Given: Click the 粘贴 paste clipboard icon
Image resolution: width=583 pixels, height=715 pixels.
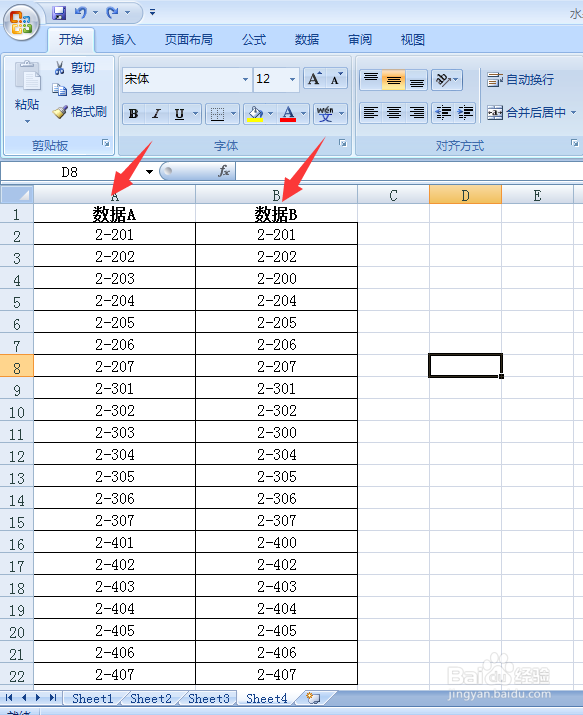Looking at the screenshot, I should tap(27, 76).
